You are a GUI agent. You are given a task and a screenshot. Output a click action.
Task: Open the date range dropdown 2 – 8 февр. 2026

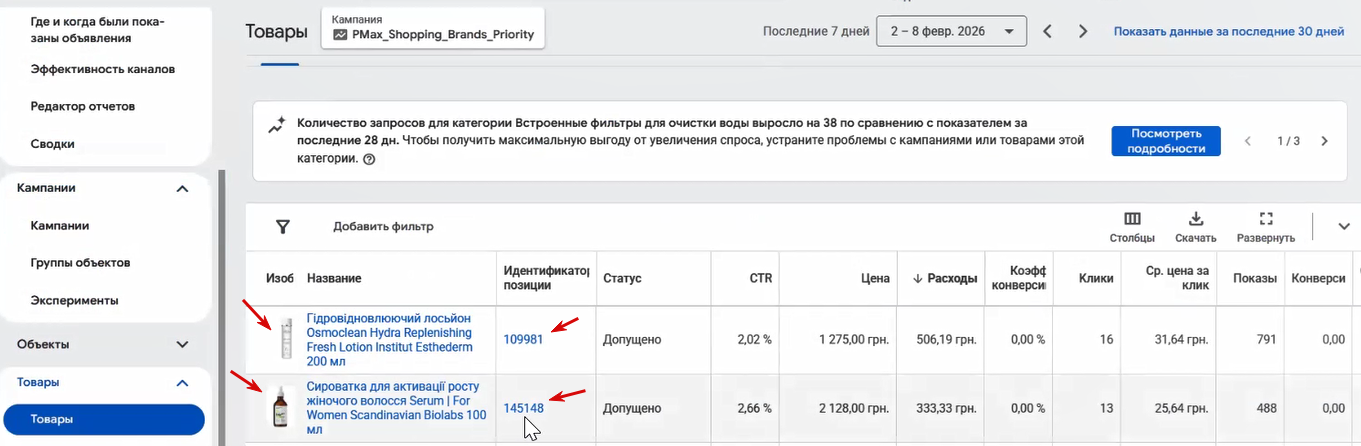(x=951, y=31)
